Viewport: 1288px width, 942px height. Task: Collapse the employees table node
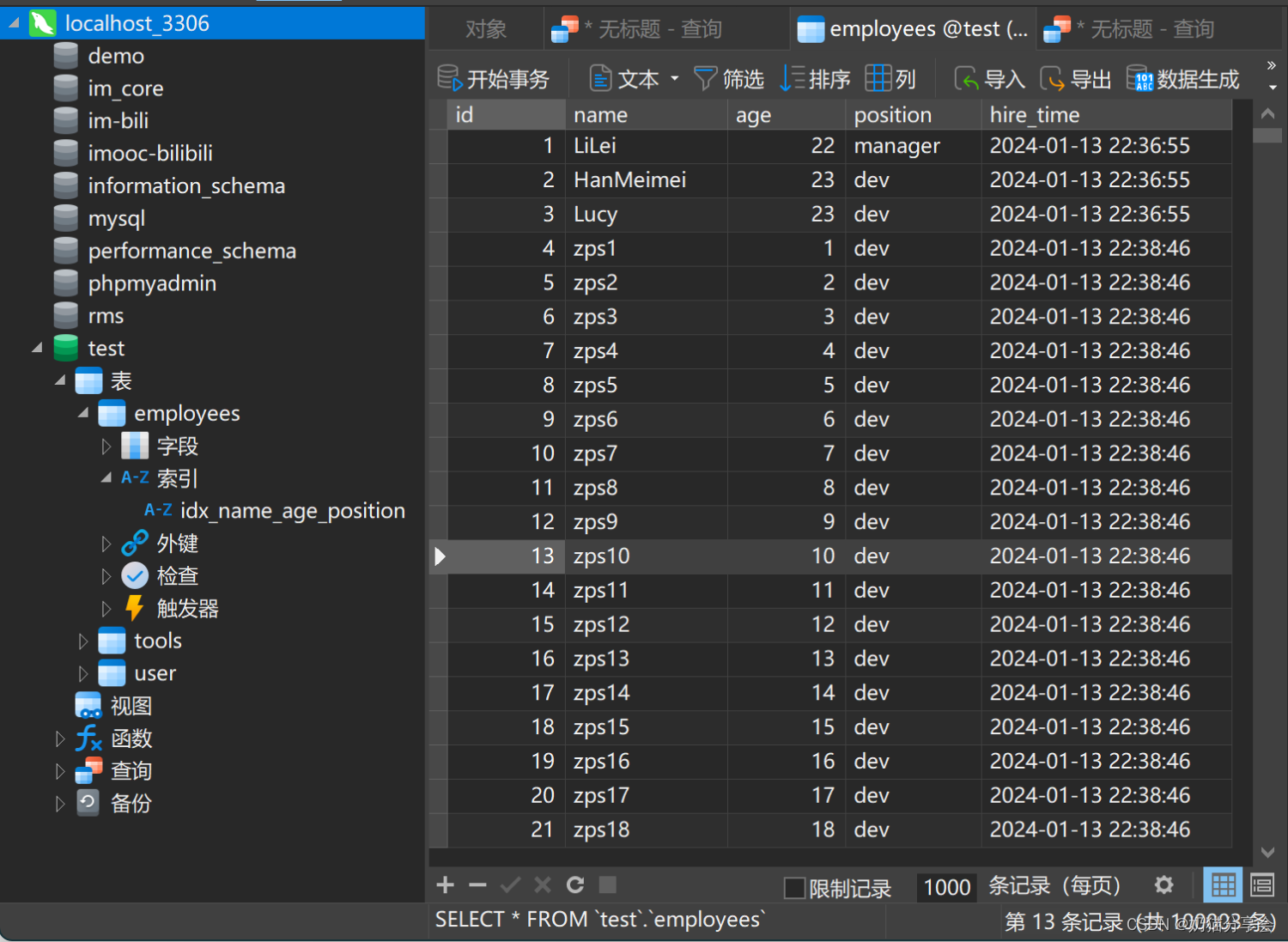tap(83, 413)
